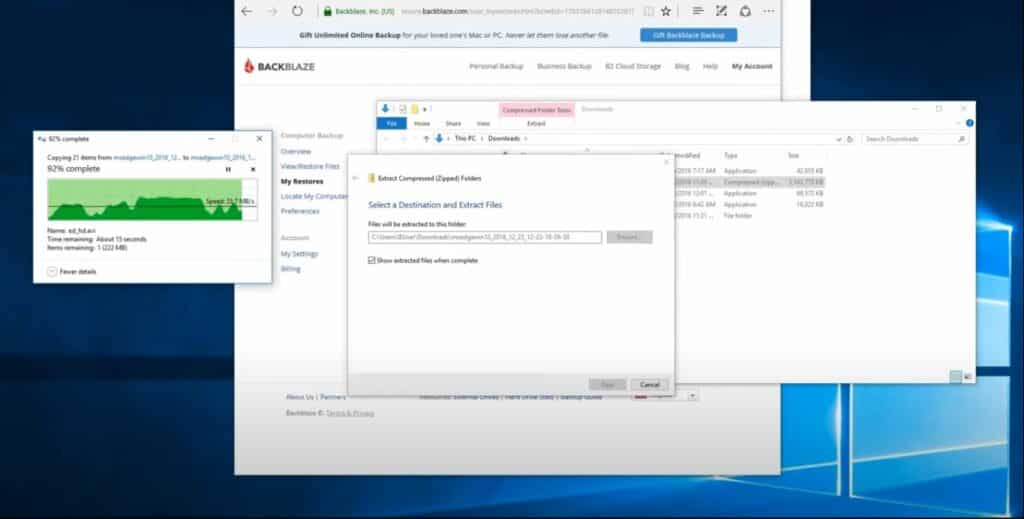Sort files by the Type column
Screen dimensions: 1024x519
tap(730, 156)
